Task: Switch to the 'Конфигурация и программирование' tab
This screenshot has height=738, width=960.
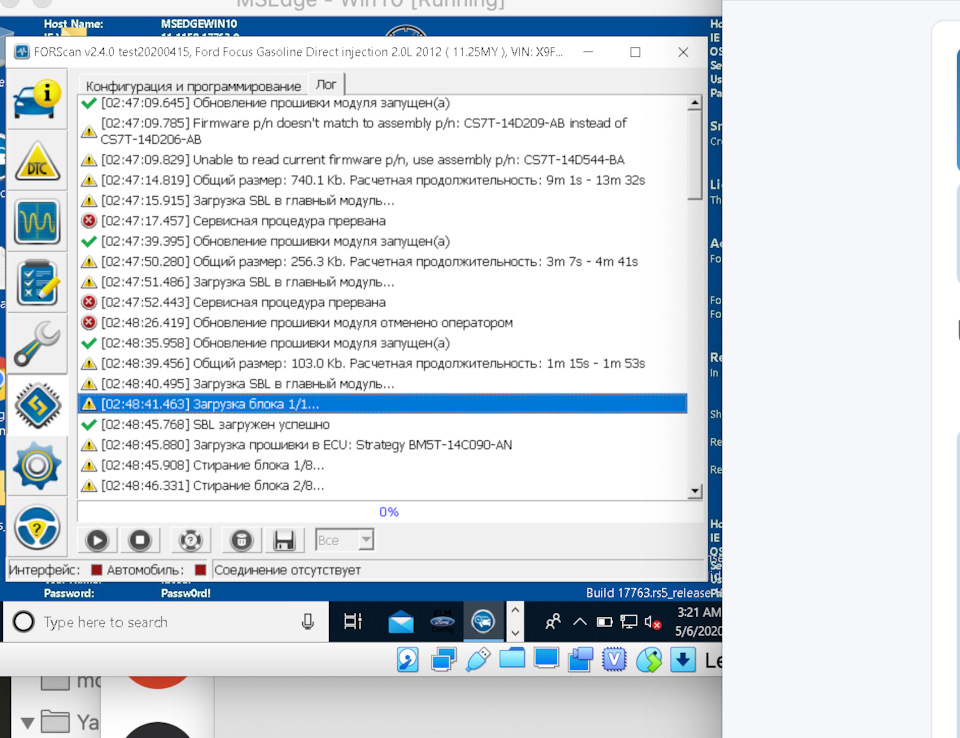Action: click(193, 86)
